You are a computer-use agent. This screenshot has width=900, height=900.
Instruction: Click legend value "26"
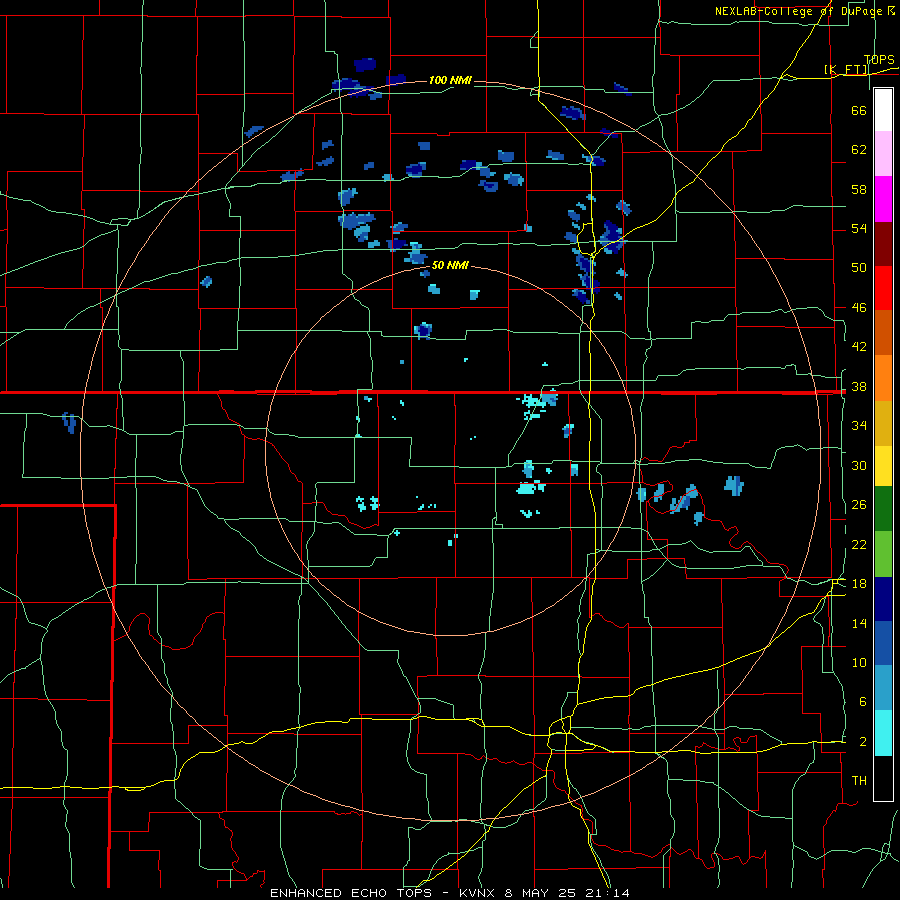tap(859, 505)
